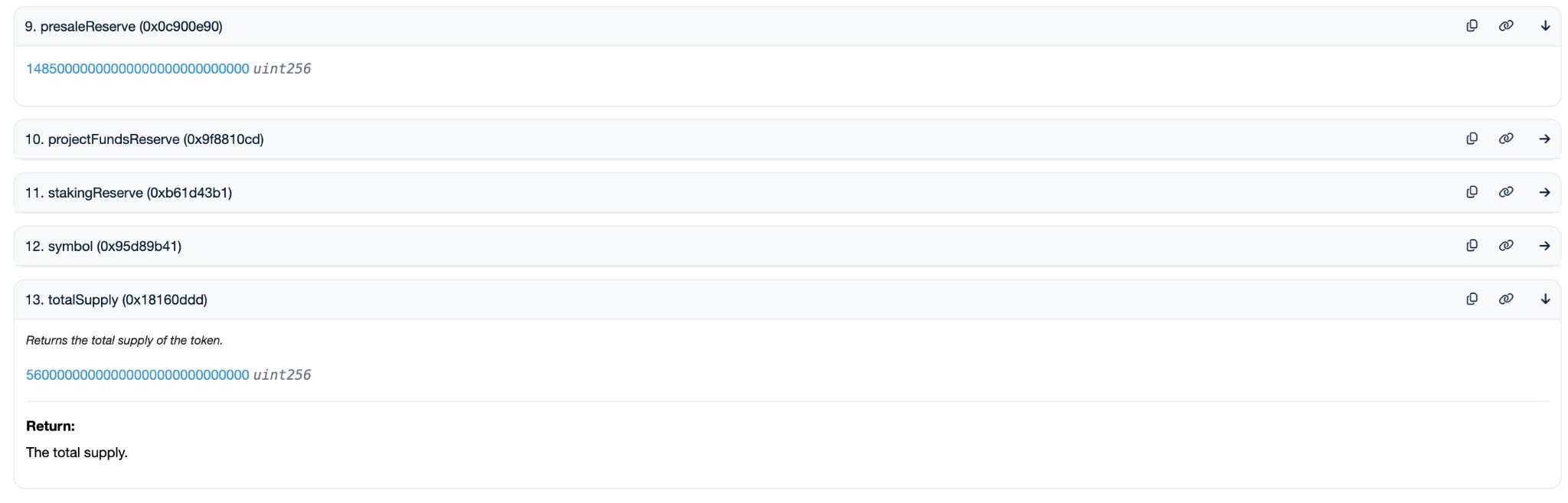Expand the stakingReserve section arrow
This screenshot has width=1568, height=503.
click(x=1545, y=192)
